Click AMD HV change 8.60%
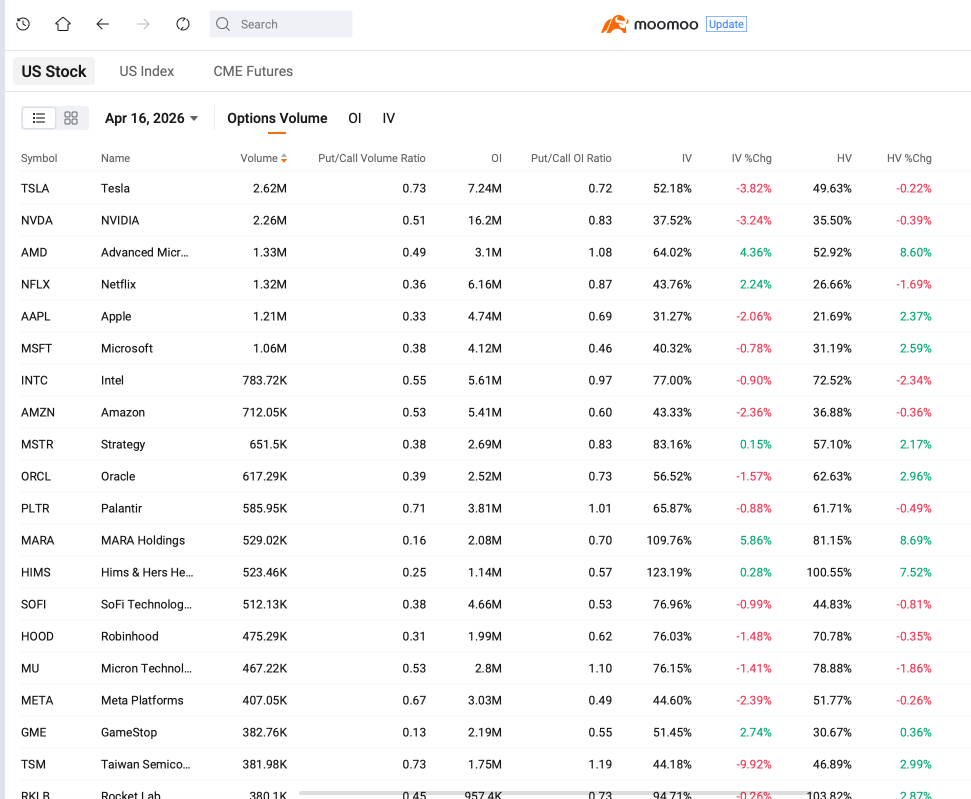 pos(915,253)
